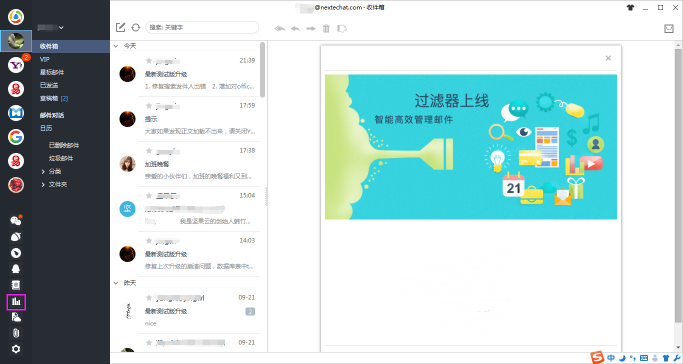Close the 过滤器上线 announcement popup
The image size is (683, 364).
608,58
